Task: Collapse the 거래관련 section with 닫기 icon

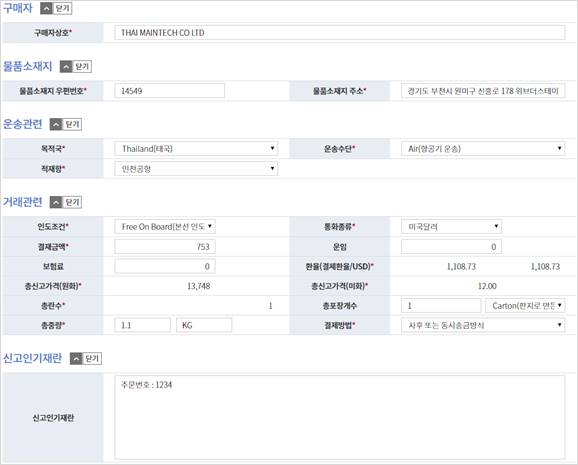Action: 66,202
